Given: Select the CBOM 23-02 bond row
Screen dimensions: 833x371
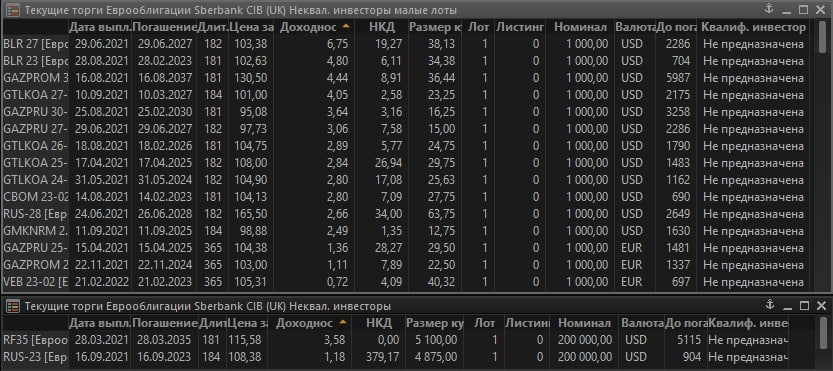Looking at the screenshot, I should tap(406, 197).
